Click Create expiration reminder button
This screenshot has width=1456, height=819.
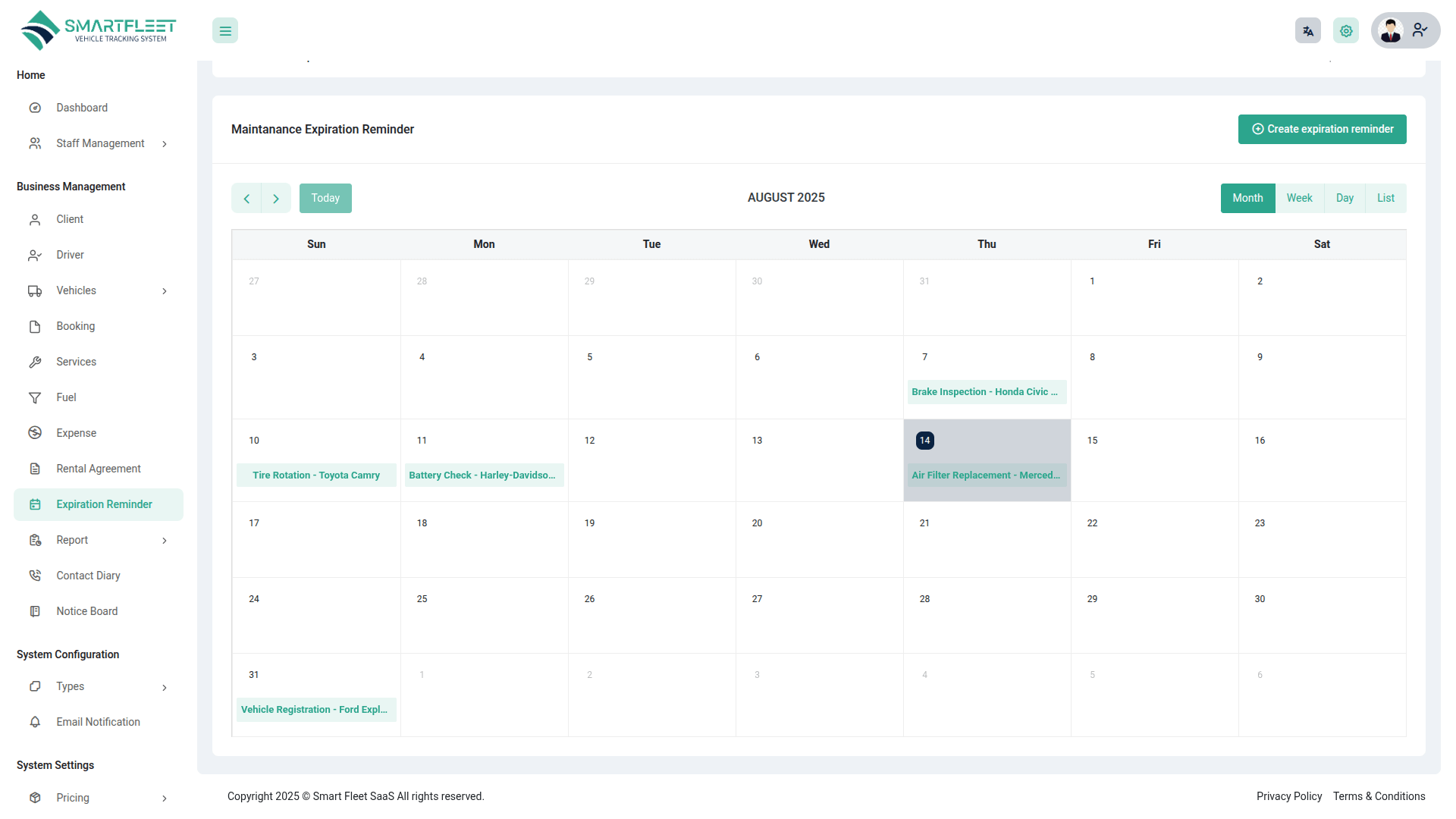click(1322, 130)
